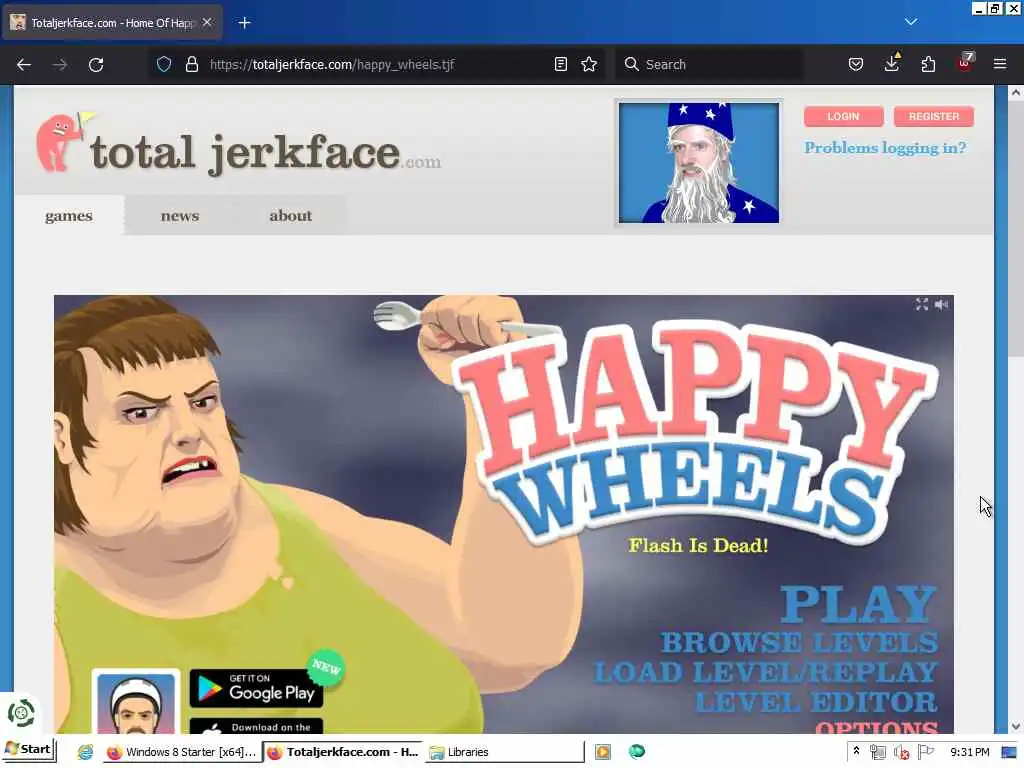
Task: Click the Flash Is Dead! text
Action: pos(698,545)
